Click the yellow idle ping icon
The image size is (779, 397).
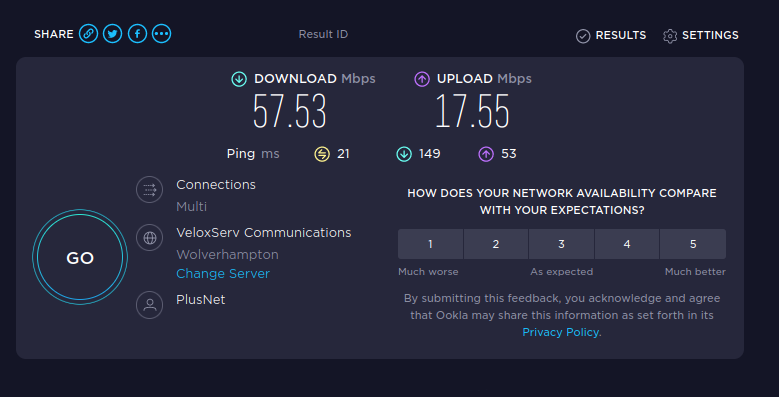[322, 154]
